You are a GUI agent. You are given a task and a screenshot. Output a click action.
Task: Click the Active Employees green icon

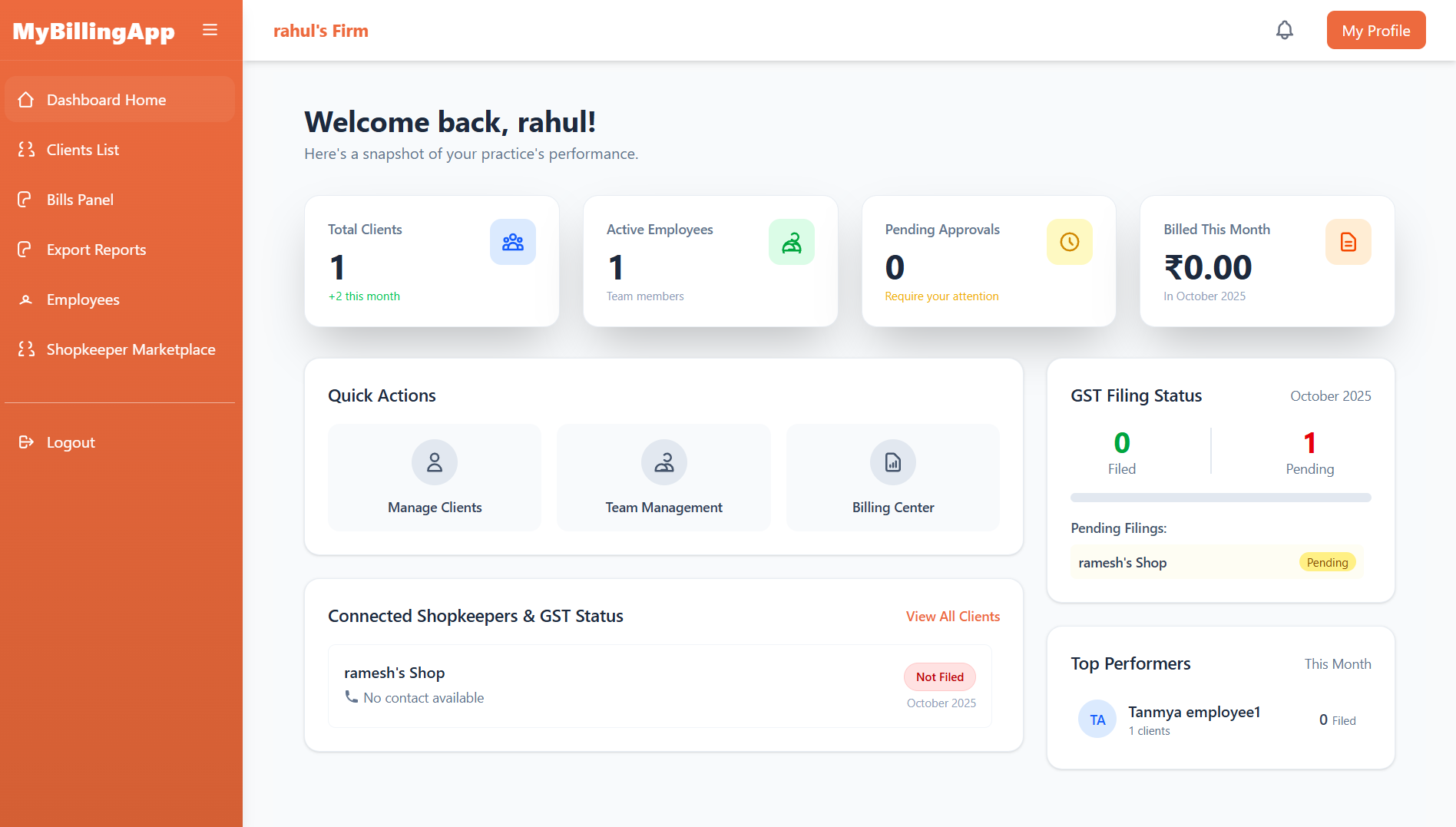(791, 243)
